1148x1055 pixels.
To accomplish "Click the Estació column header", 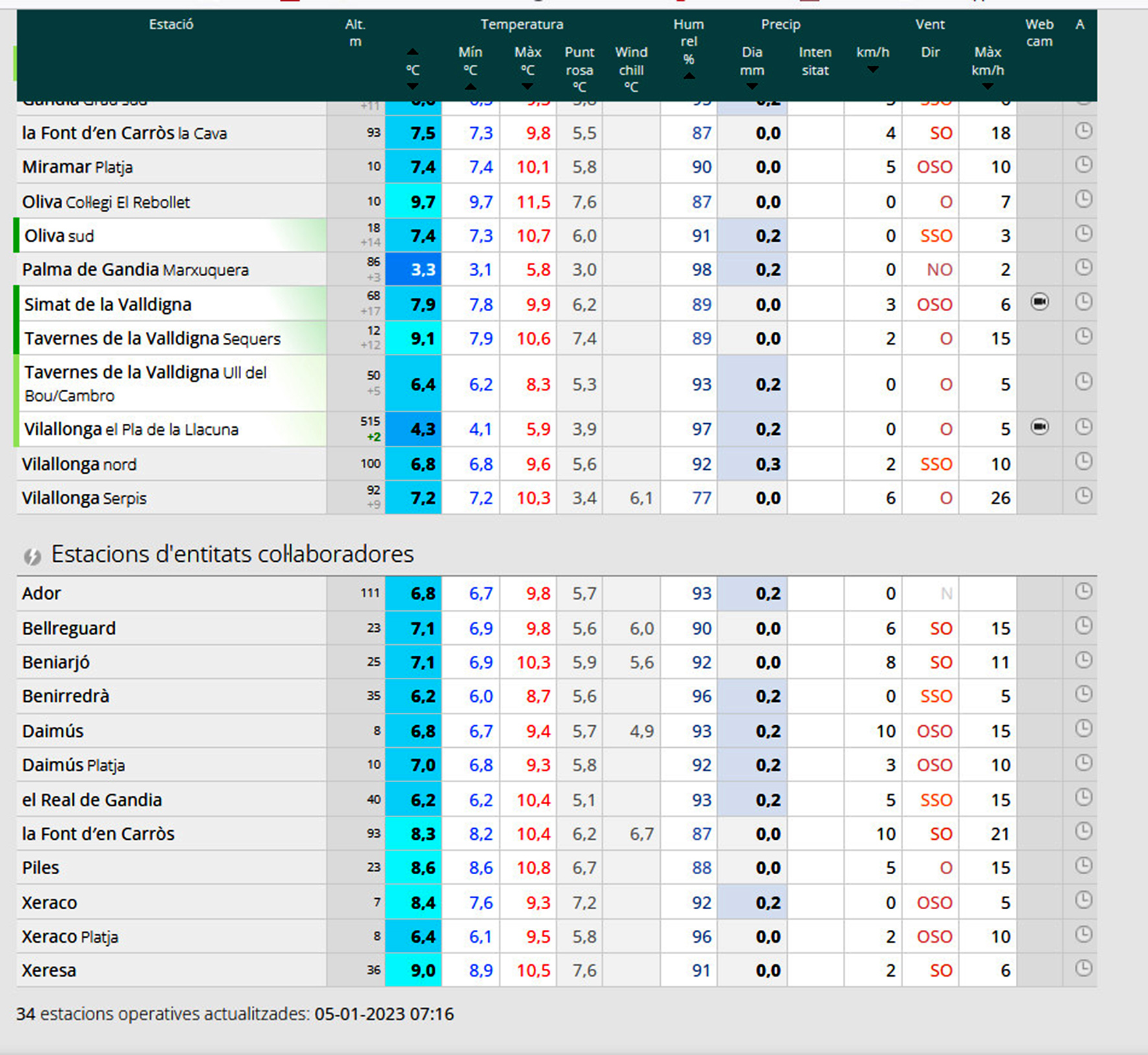I will pyautogui.click(x=171, y=25).
